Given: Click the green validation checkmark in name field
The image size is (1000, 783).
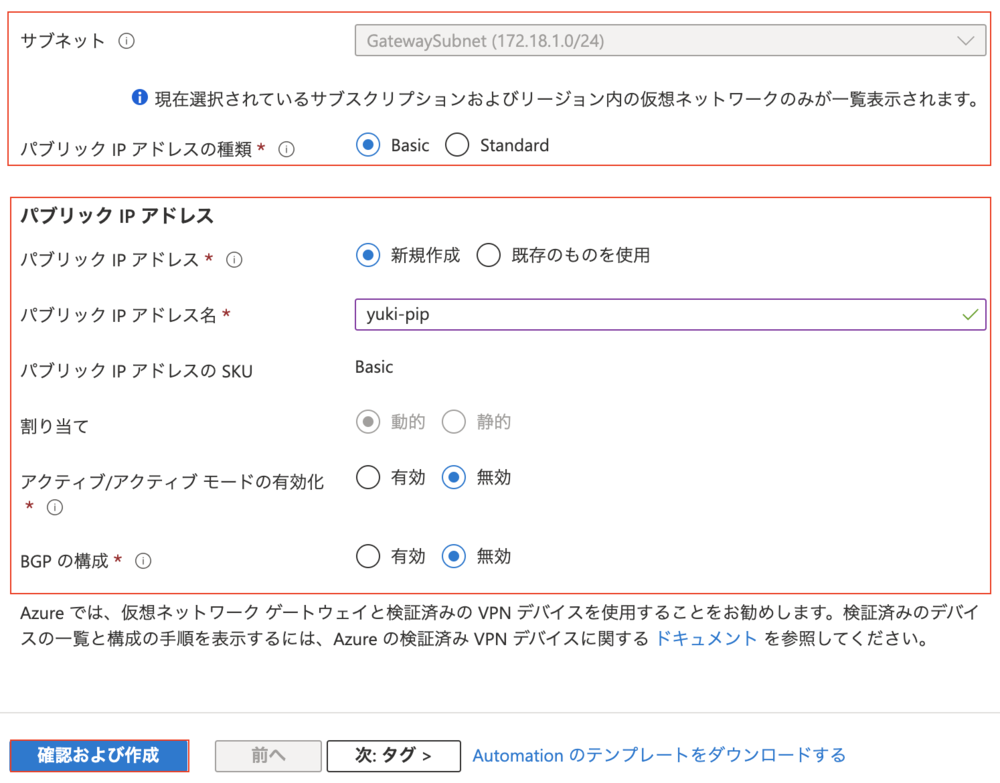Looking at the screenshot, I should pos(969,314).
